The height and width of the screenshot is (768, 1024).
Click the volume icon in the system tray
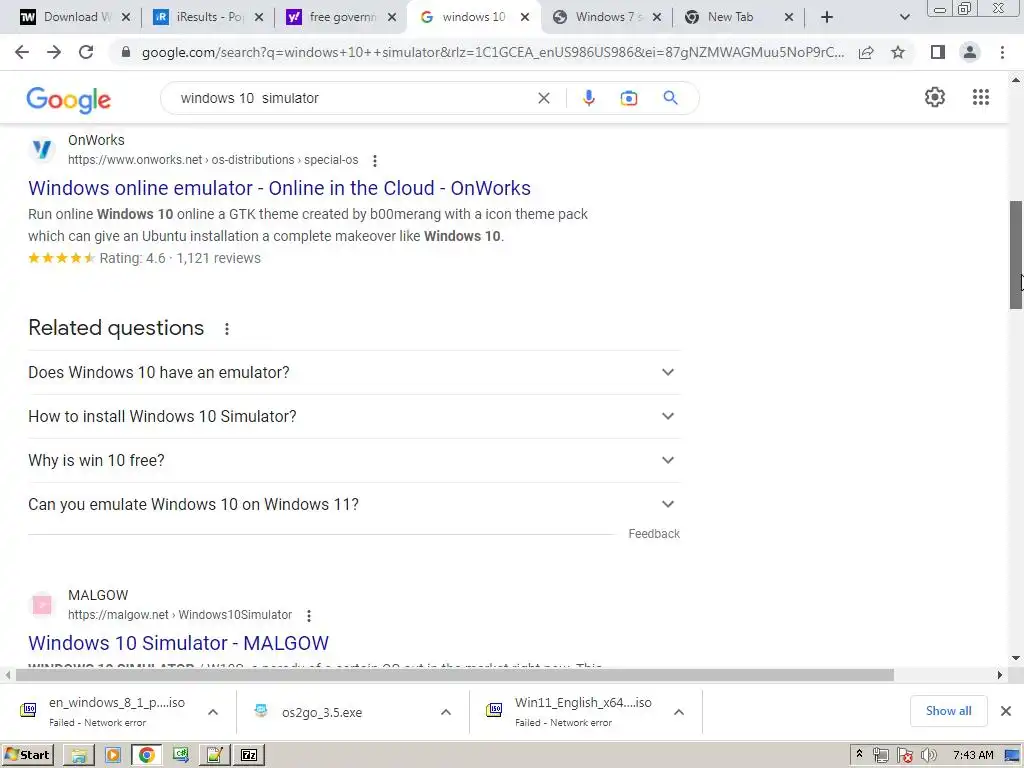pos(928,756)
